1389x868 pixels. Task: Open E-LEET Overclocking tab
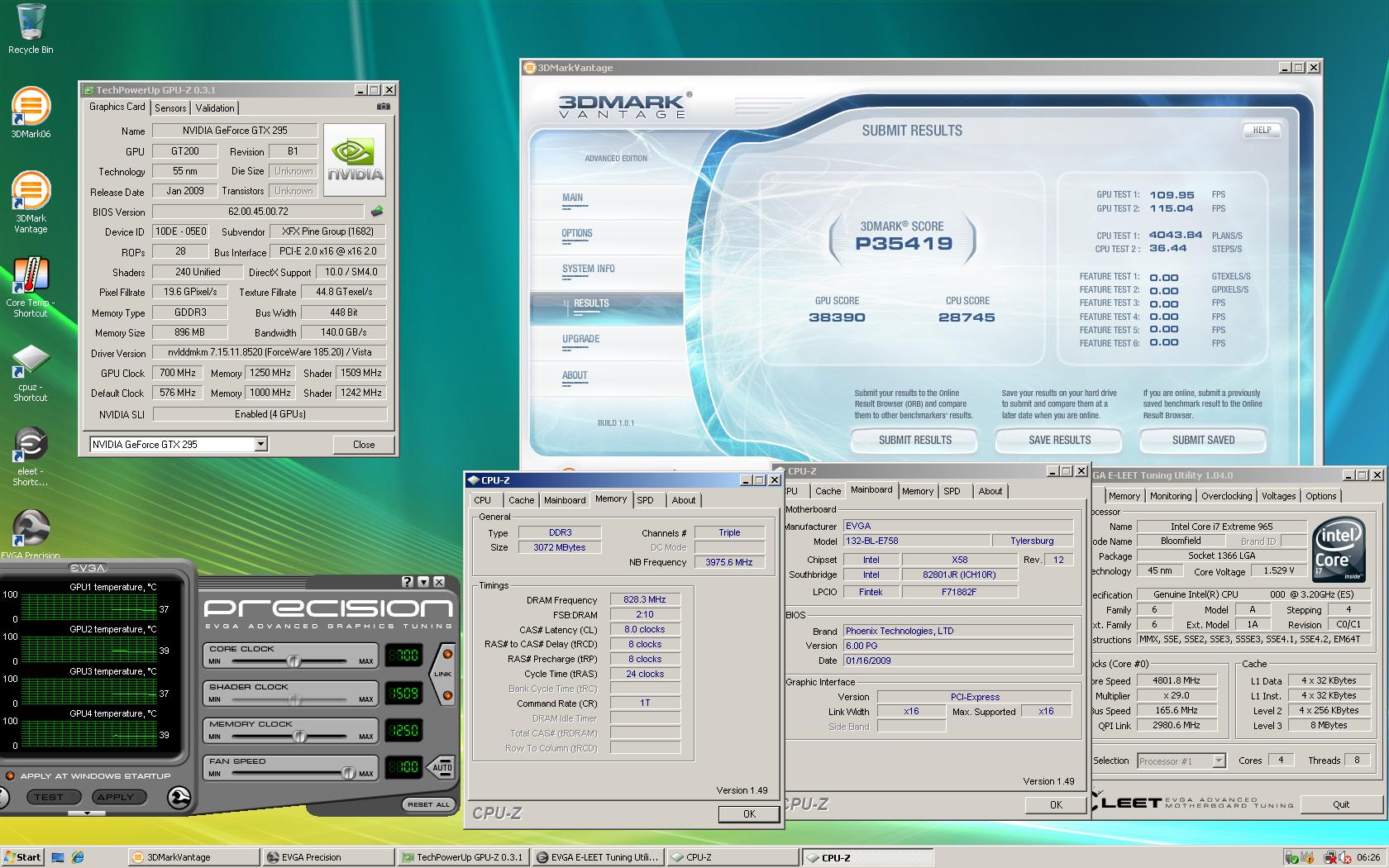(x=1226, y=496)
